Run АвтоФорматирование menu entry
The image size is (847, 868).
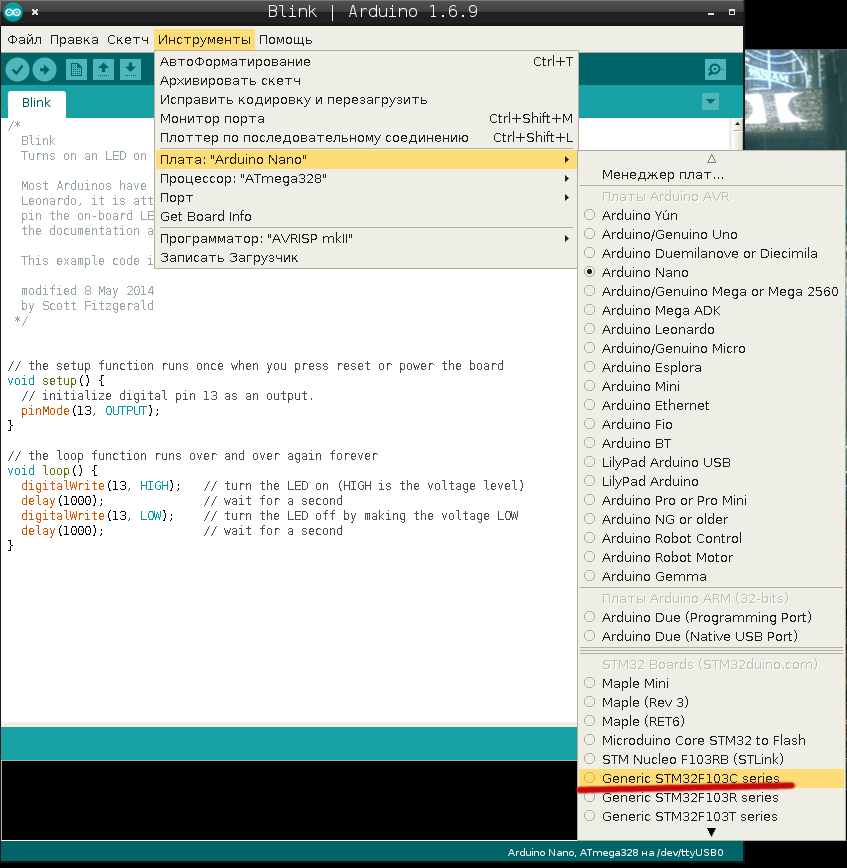[365, 61]
